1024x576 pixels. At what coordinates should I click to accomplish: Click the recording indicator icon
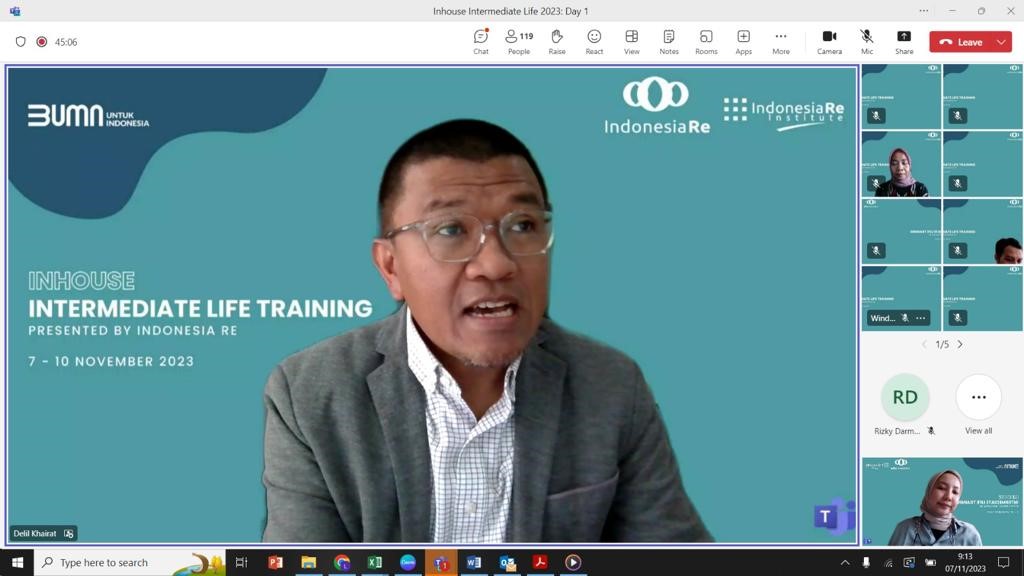tap(42, 42)
